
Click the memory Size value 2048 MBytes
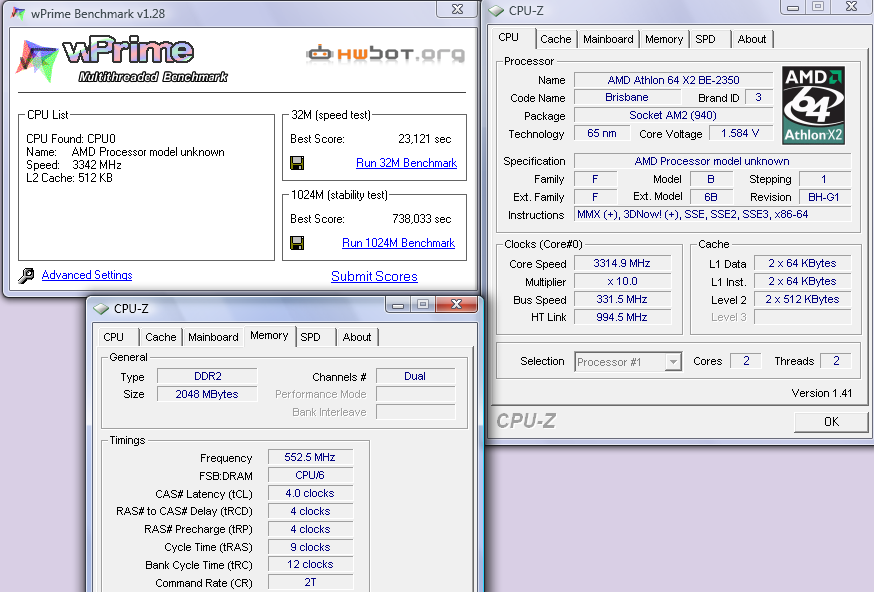coord(207,394)
